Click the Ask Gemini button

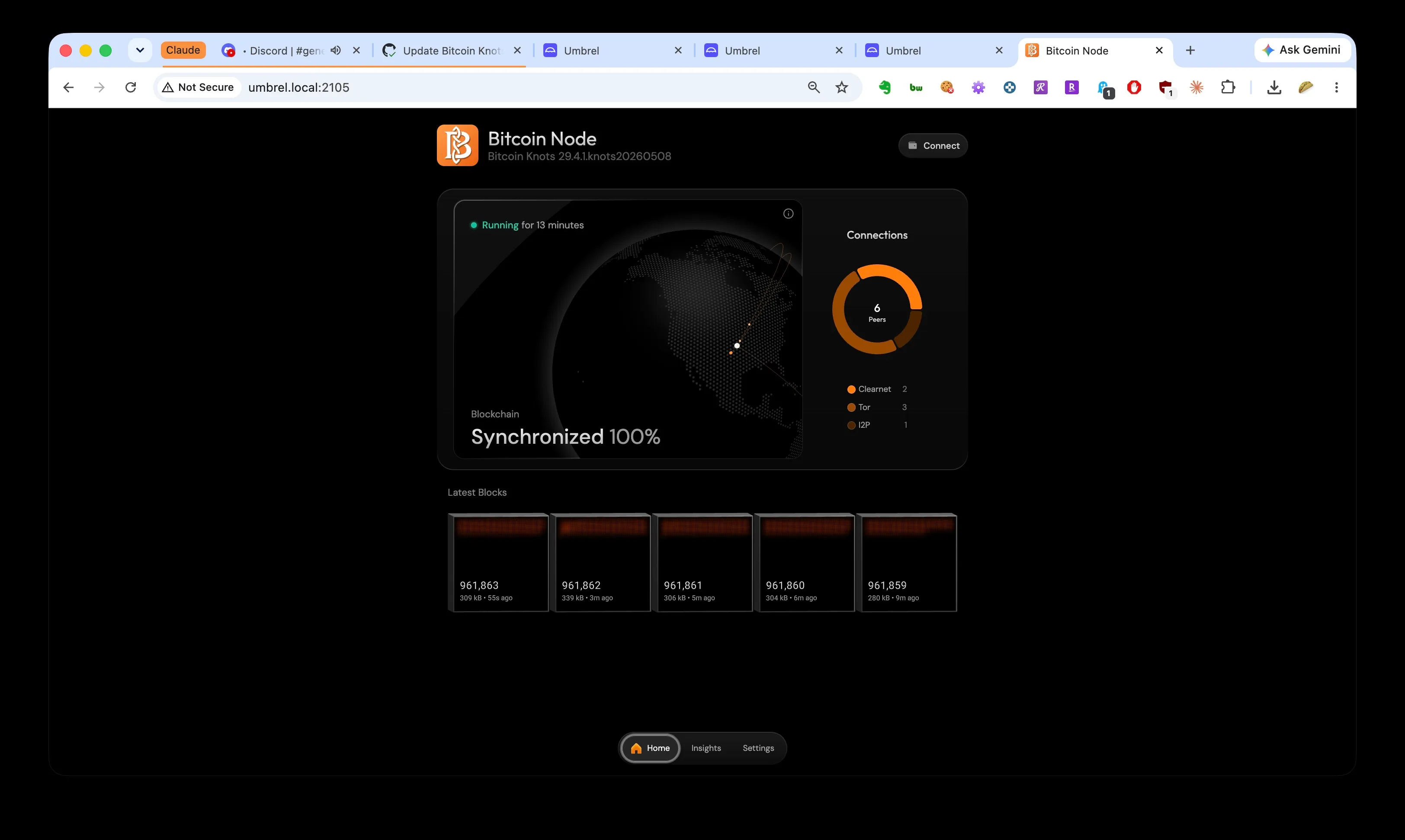pyautogui.click(x=1302, y=50)
